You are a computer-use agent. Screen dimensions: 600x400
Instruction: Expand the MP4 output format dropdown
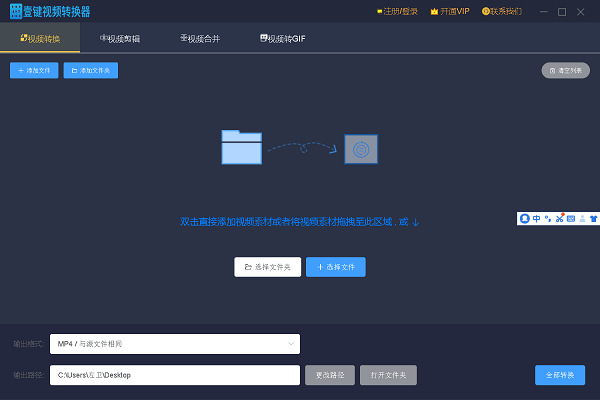(x=175, y=344)
